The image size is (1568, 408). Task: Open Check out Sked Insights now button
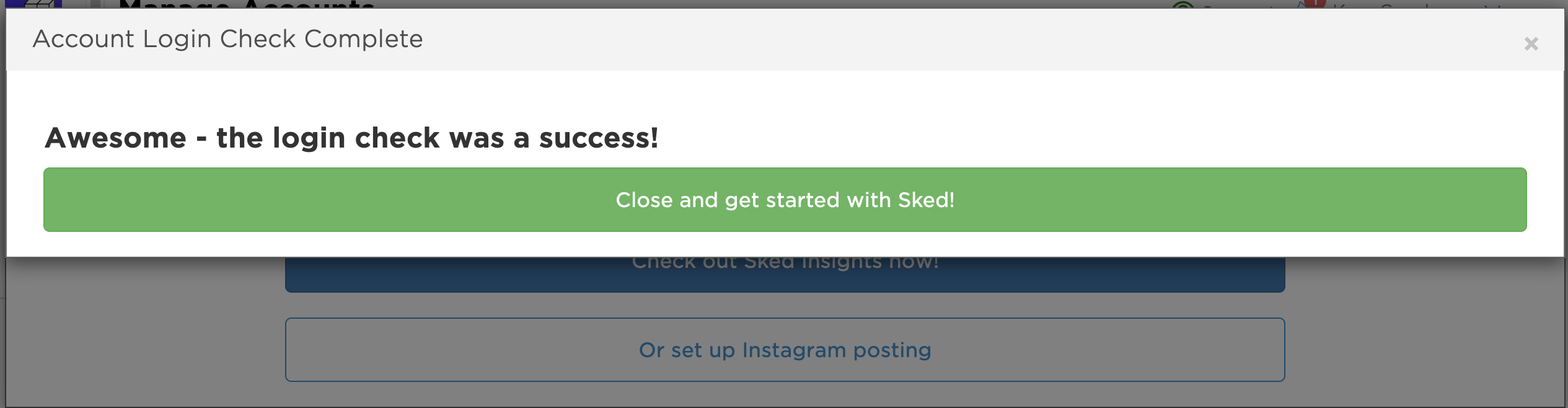point(785,274)
